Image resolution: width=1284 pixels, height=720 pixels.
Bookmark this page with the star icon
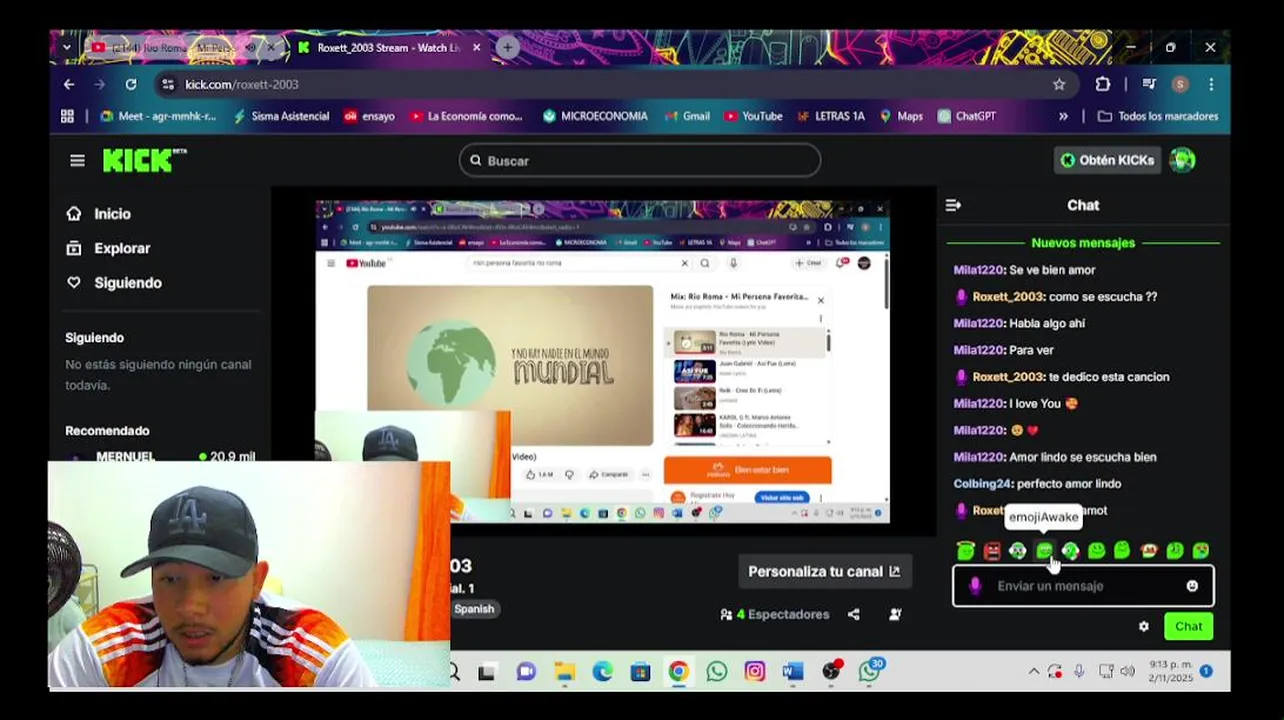tap(1059, 85)
